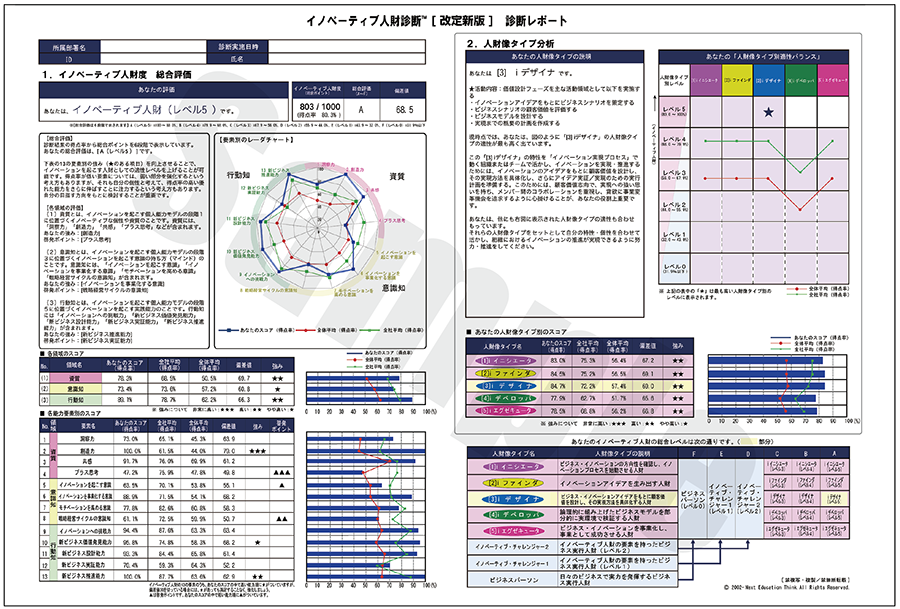The width and height of the screenshot is (900, 609).
Task: Click the イニシエータ pill in the type description table
Action: [512, 467]
